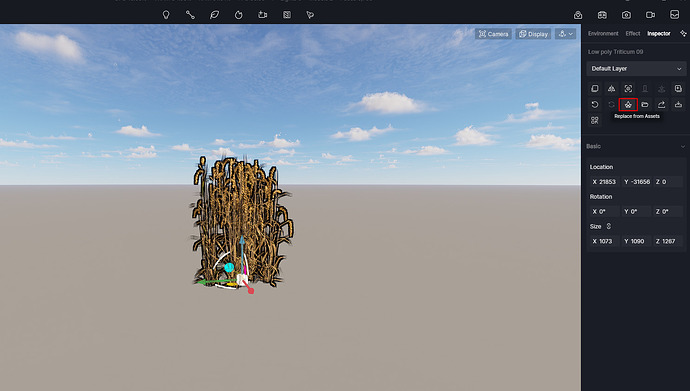Click the export arrow icon in Inspector
Screen dimensions: 690x391
(661, 105)
